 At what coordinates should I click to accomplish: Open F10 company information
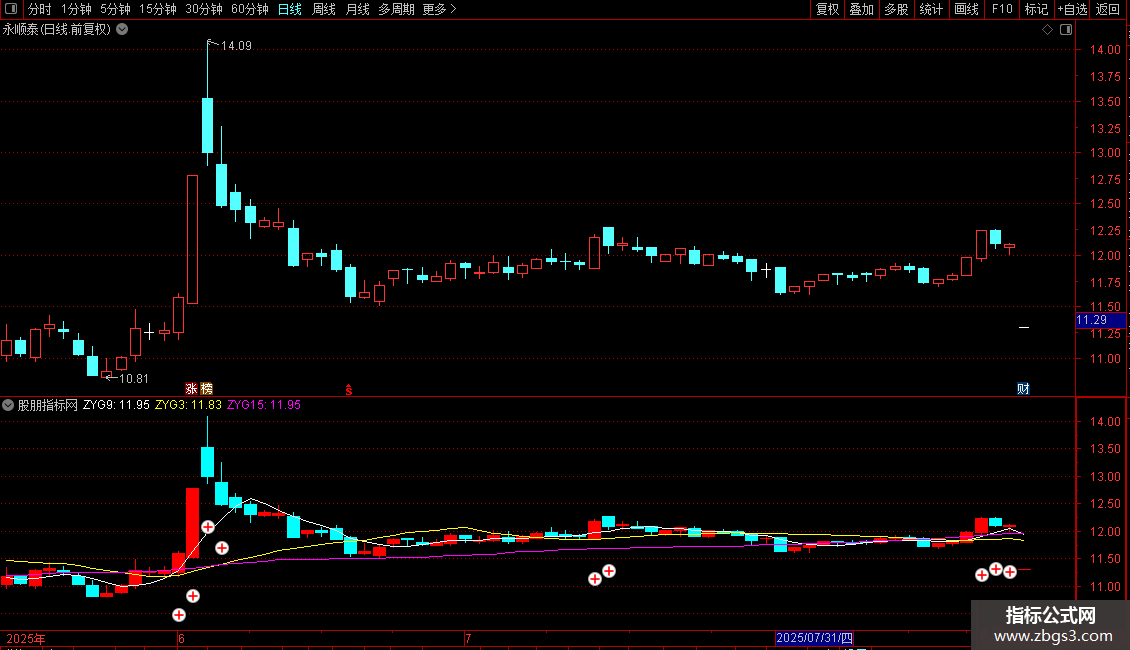[x=1002, y=9]
